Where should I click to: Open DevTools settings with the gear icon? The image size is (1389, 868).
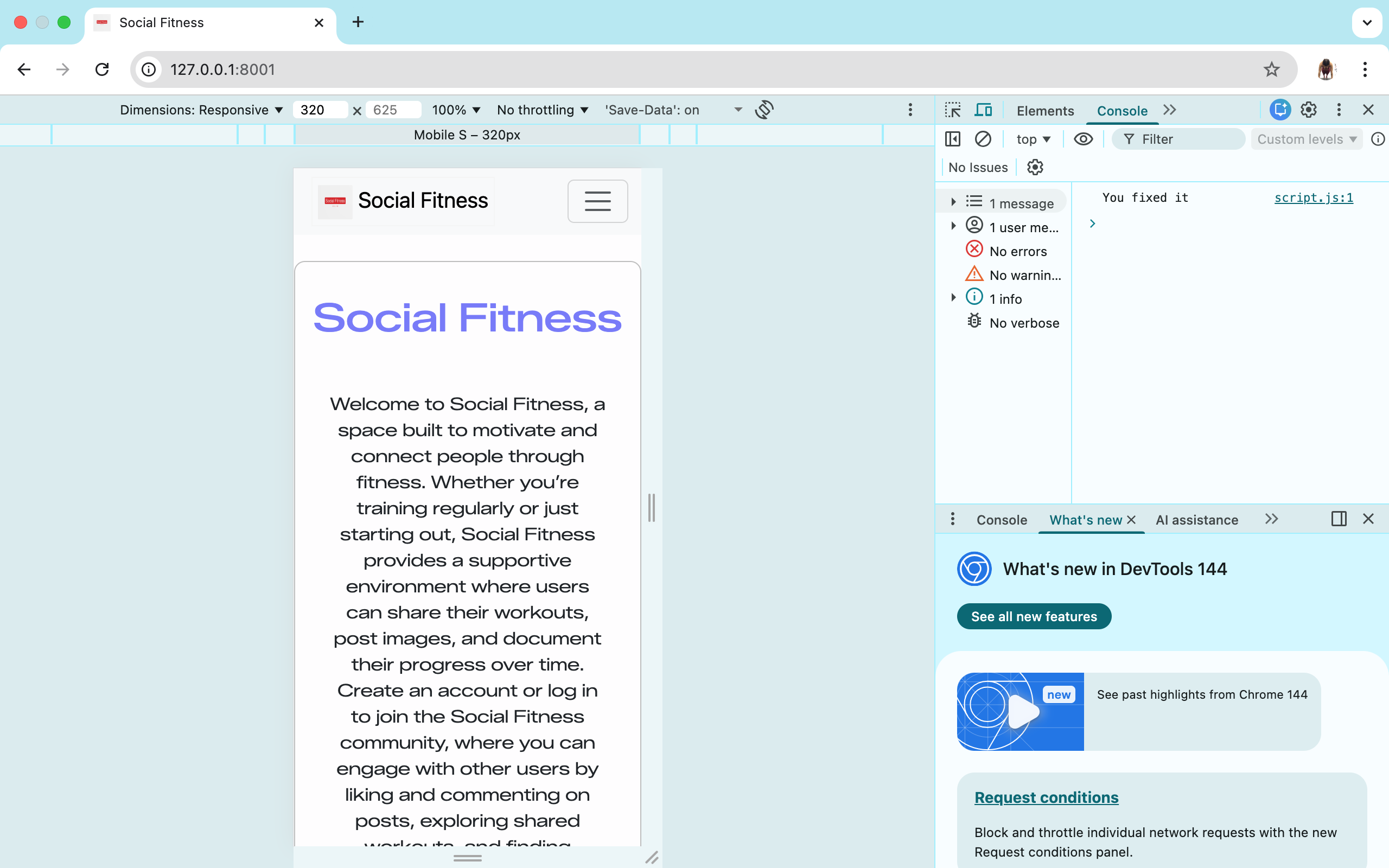[1309, 109]
